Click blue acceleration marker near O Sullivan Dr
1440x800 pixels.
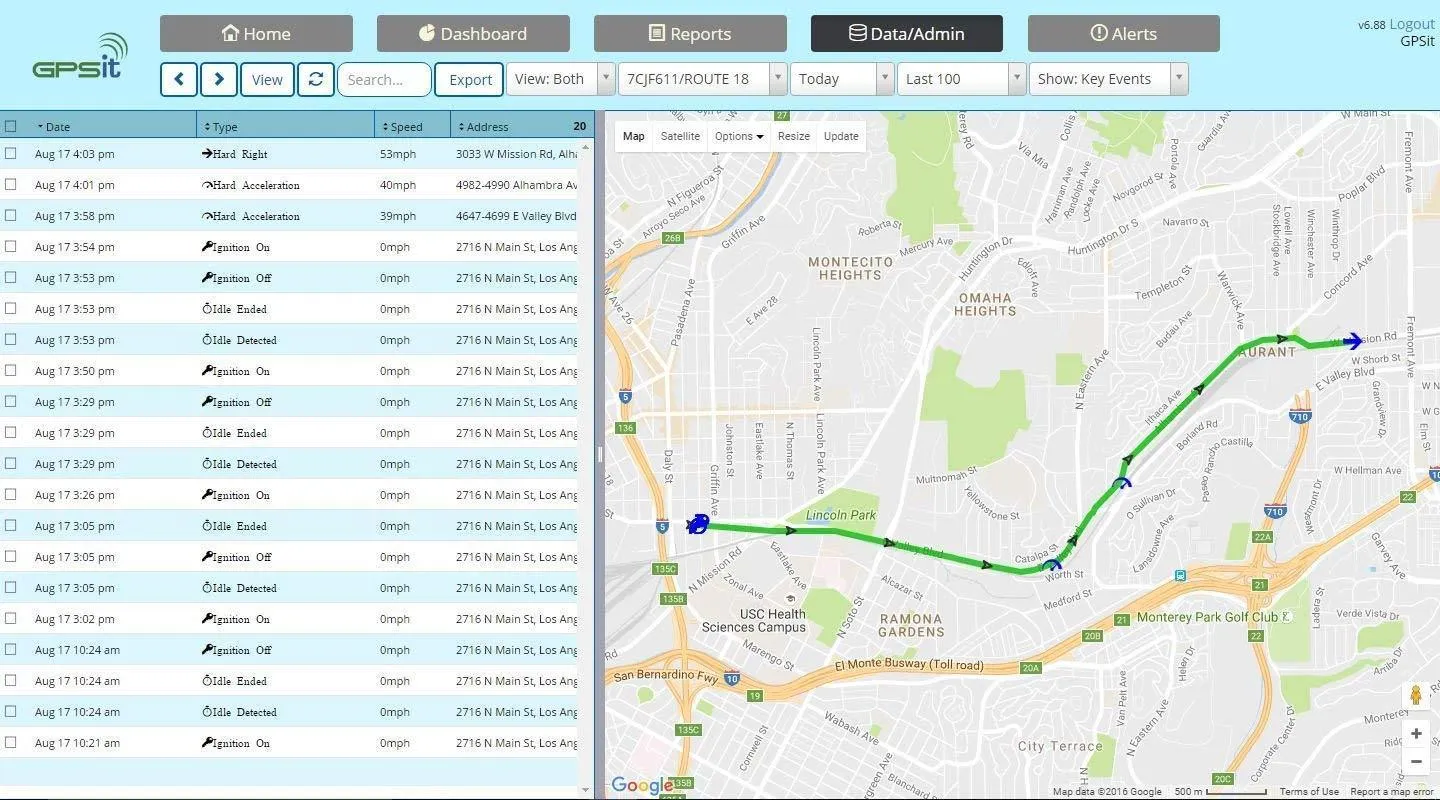click(1122, 482)
